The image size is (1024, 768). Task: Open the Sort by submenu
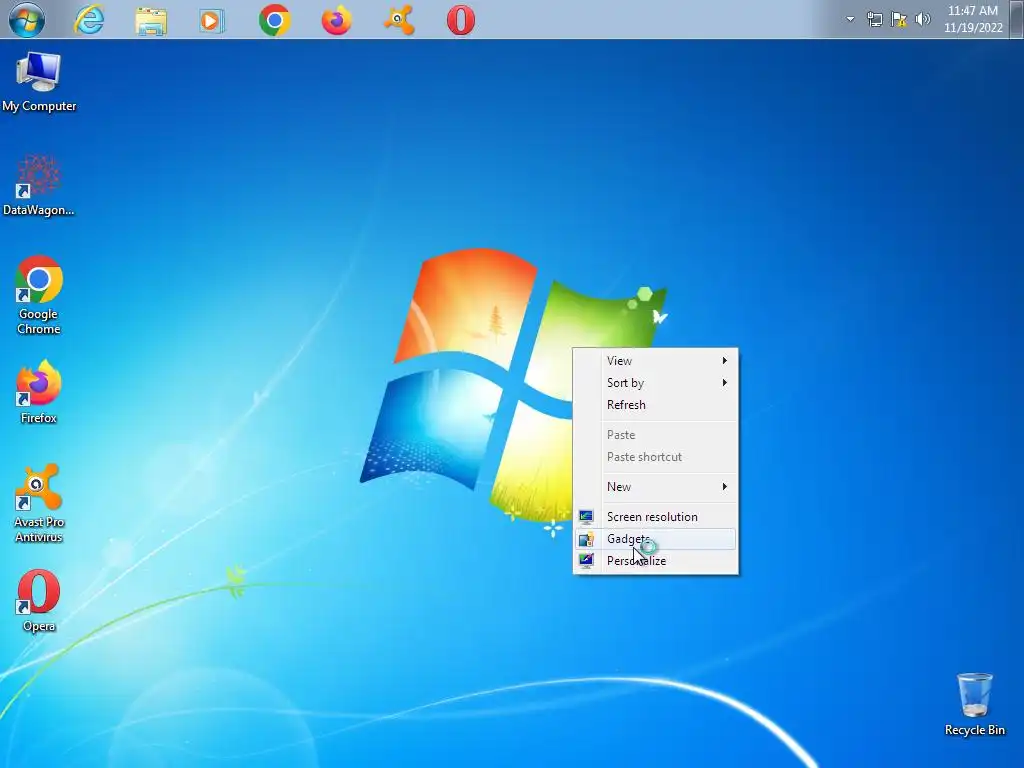pos(656,383)
